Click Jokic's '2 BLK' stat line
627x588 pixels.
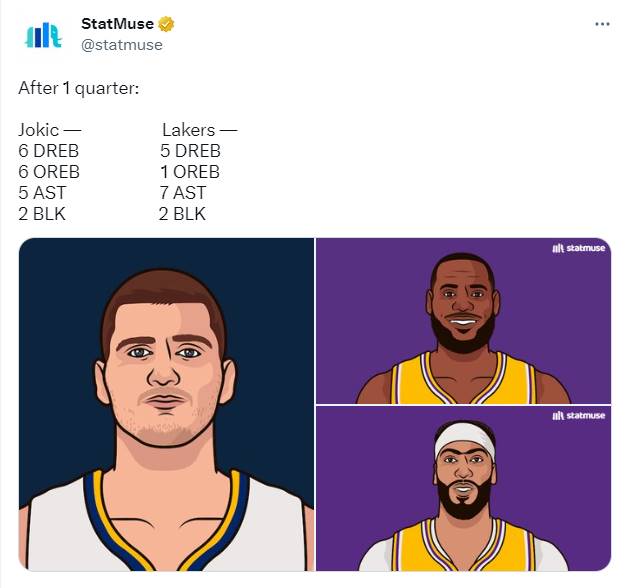[x=42, y=214]
